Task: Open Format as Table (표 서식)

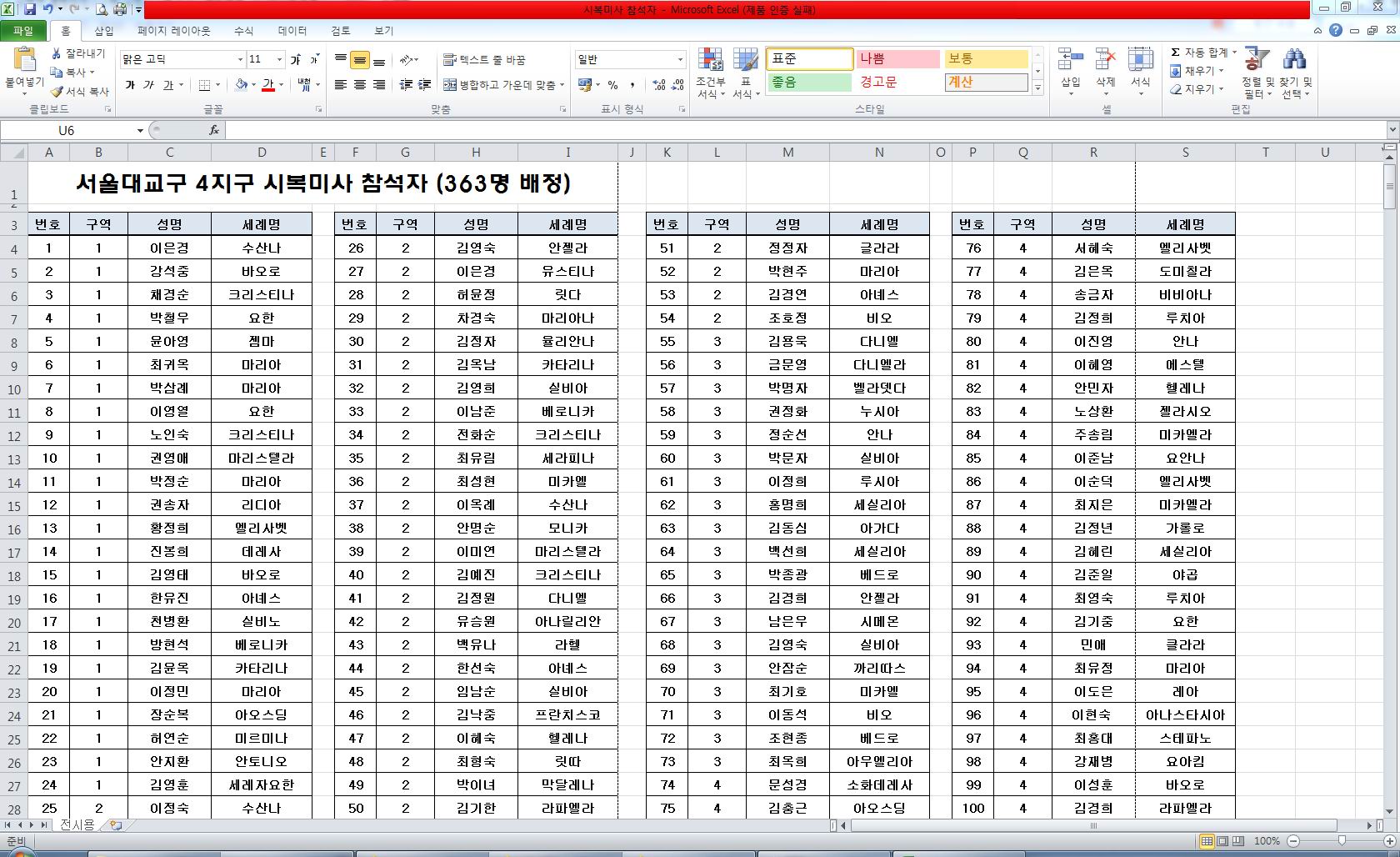Action: [x=745, y=73]
